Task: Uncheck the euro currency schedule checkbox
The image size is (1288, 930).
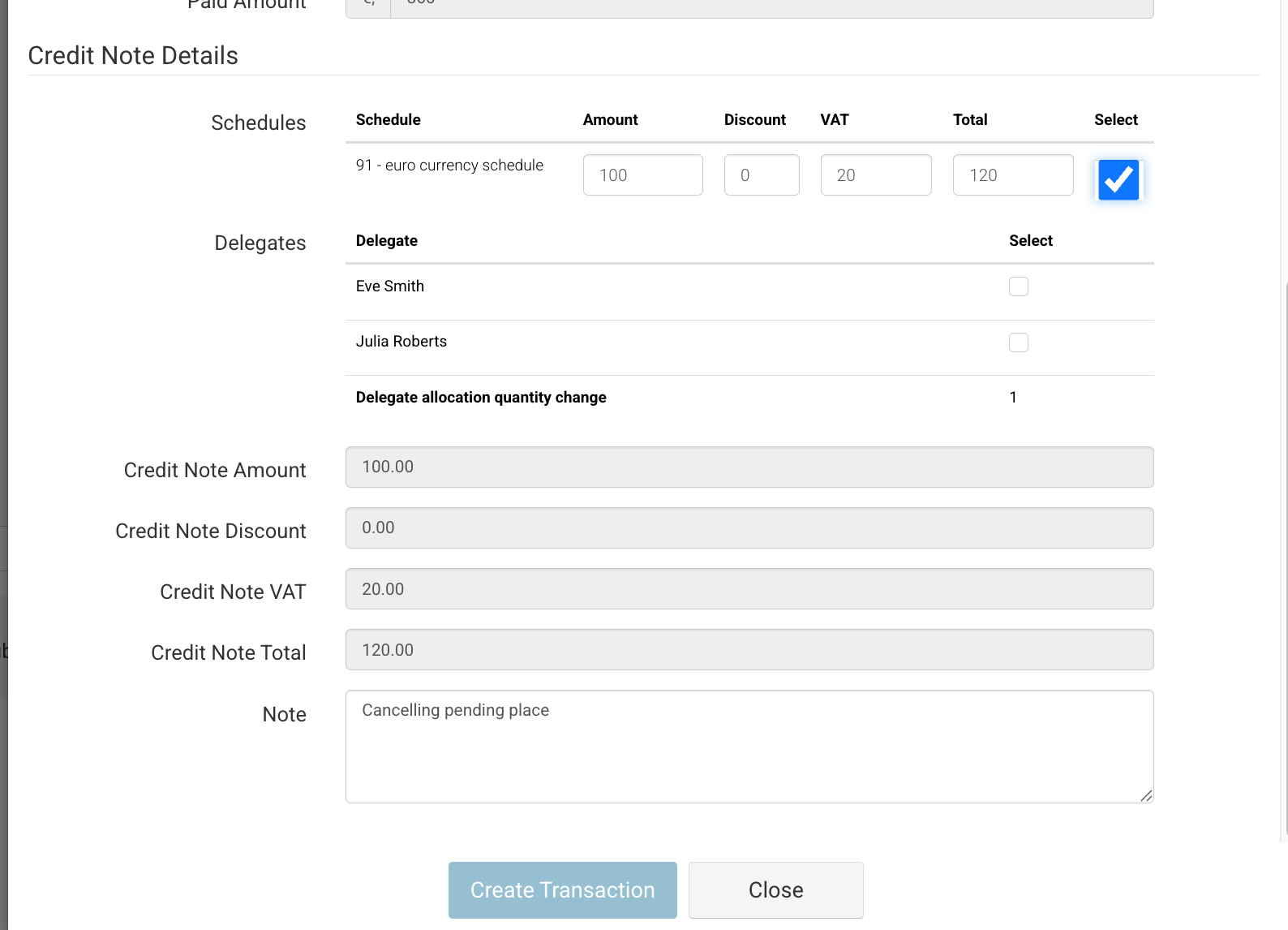Action: click(x=1118, y=179)
